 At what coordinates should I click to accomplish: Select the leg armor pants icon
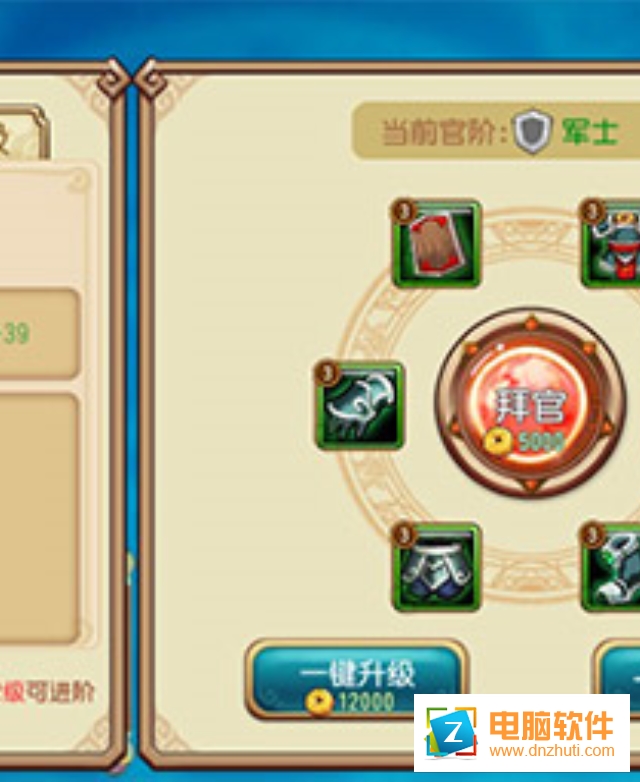(x=436, y=567)
